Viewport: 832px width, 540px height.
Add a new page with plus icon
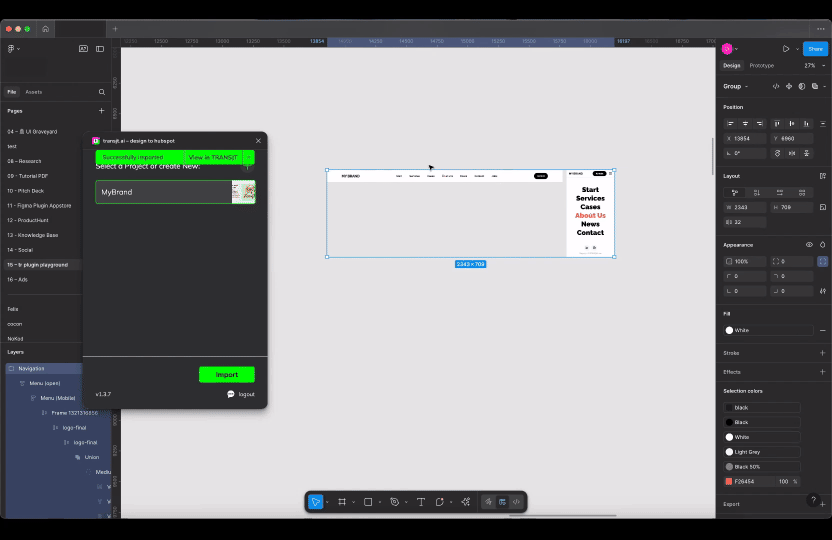(101, 111)
